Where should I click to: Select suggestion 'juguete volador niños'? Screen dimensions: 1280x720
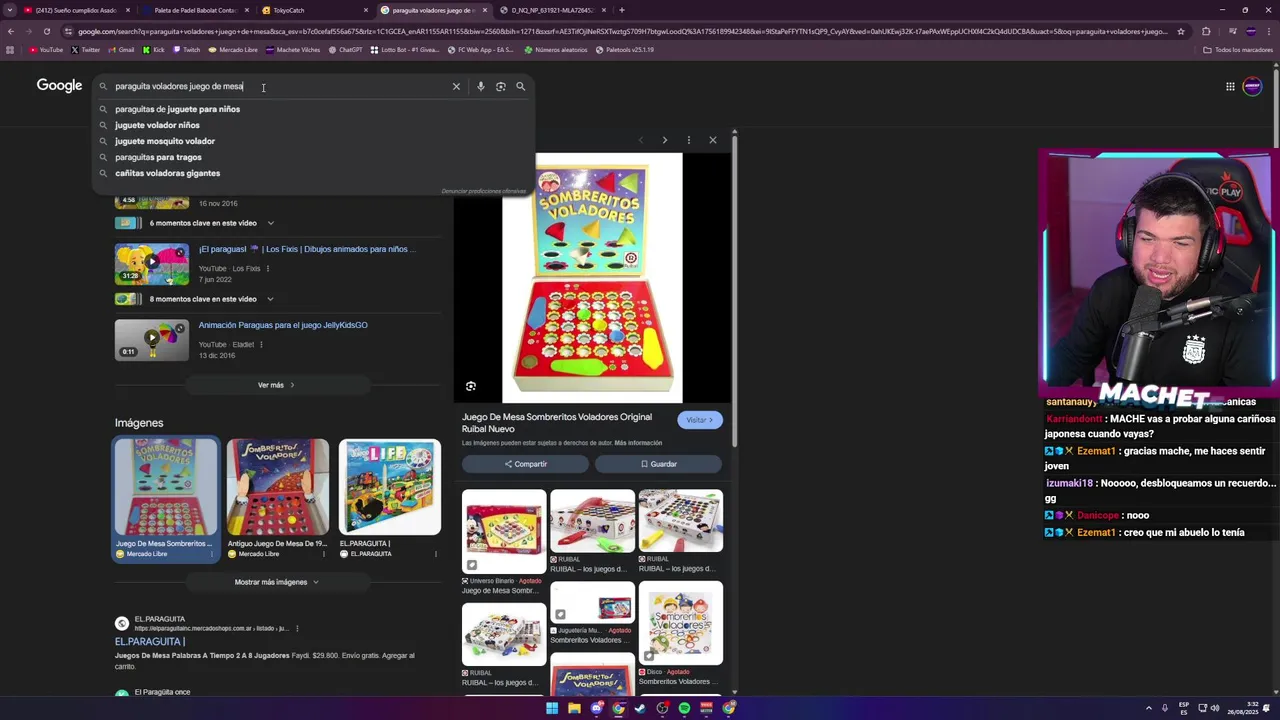click(x=157, y=125)
